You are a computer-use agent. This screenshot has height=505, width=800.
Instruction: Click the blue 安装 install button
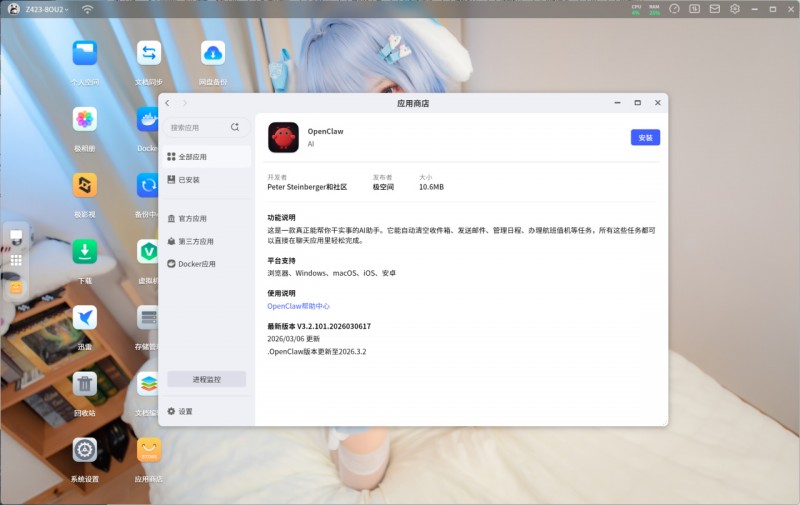pyautogui.click(x=645, y=137)
